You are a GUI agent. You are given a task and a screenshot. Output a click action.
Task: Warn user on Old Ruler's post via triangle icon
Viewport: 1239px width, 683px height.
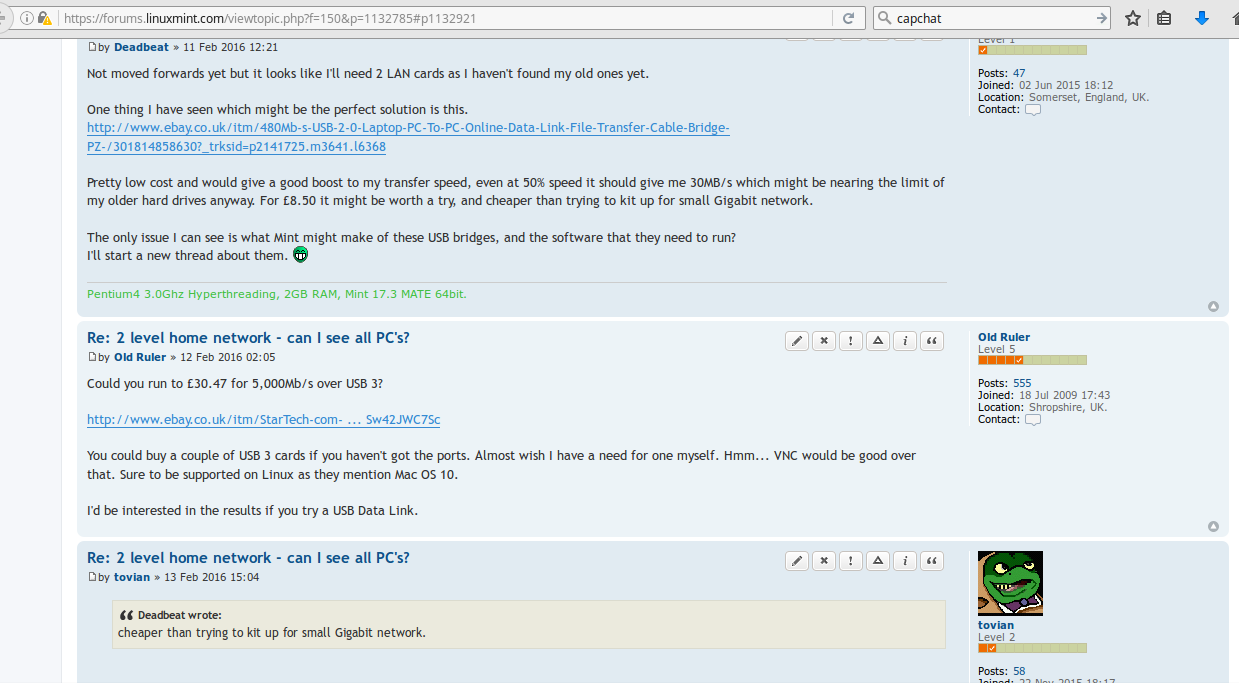tap(878, 341)
